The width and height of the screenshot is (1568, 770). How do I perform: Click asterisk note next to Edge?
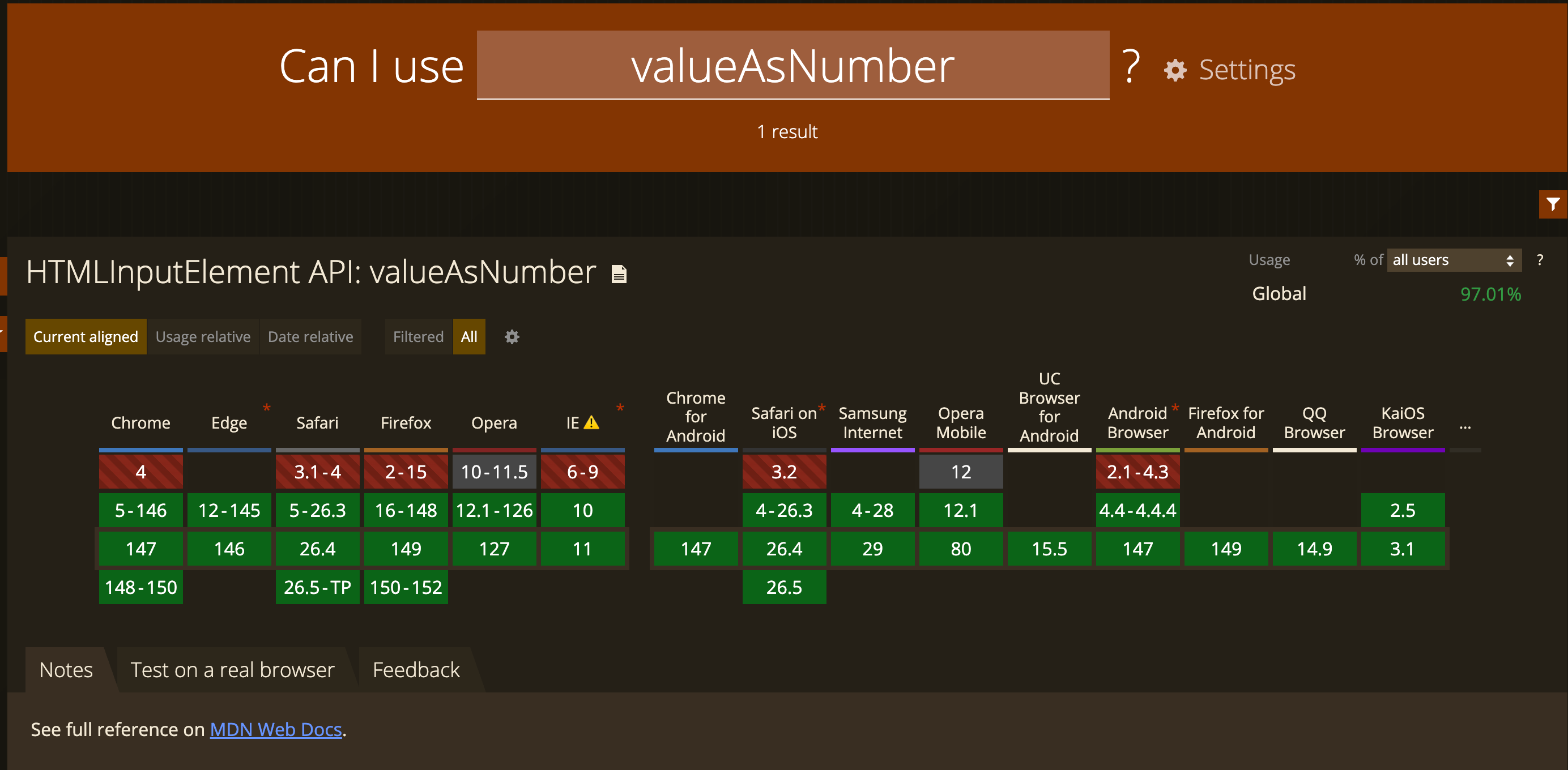[x=267, y=408]
